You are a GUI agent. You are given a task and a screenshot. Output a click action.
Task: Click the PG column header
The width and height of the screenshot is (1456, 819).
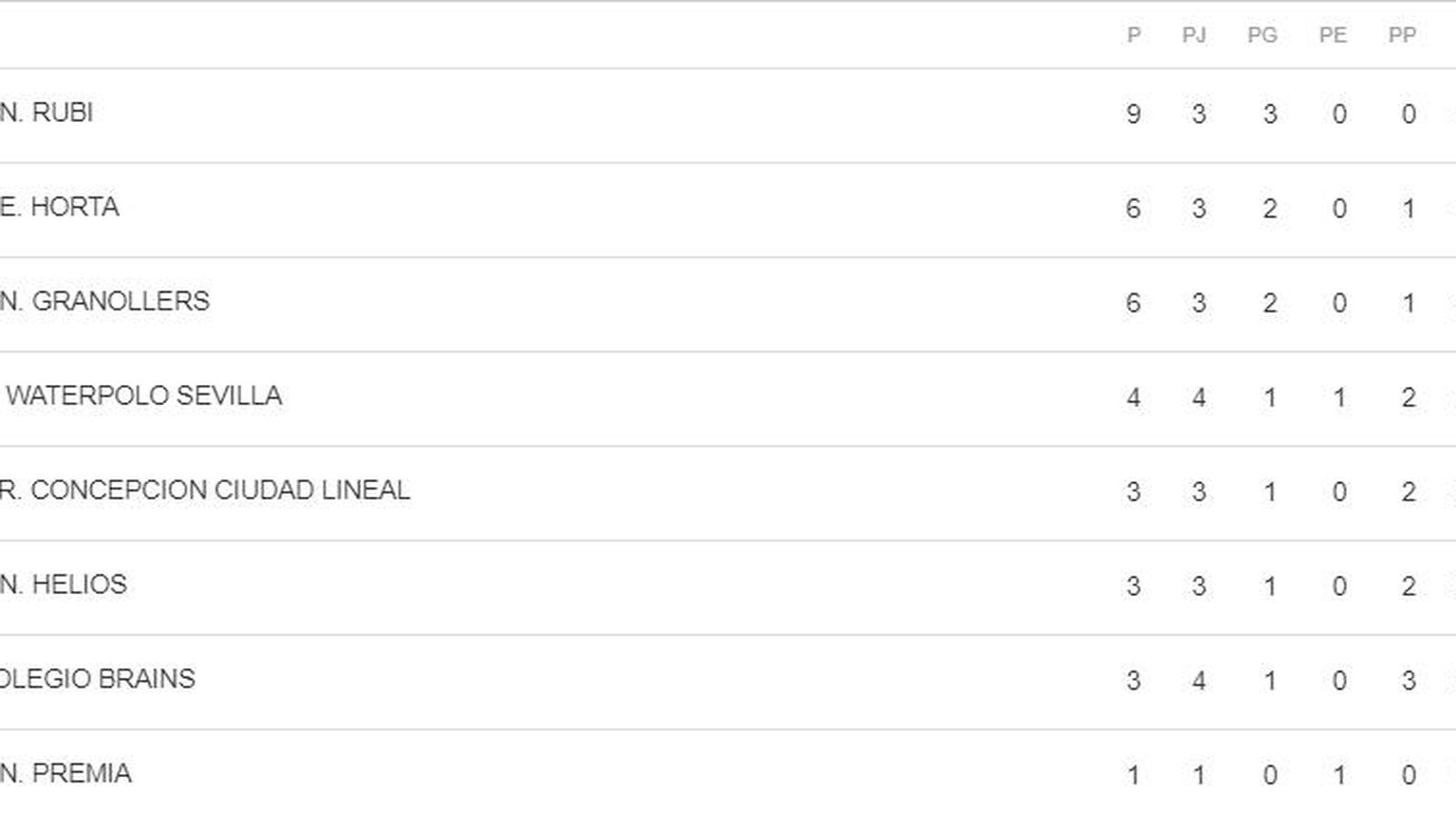(1262, 35)
